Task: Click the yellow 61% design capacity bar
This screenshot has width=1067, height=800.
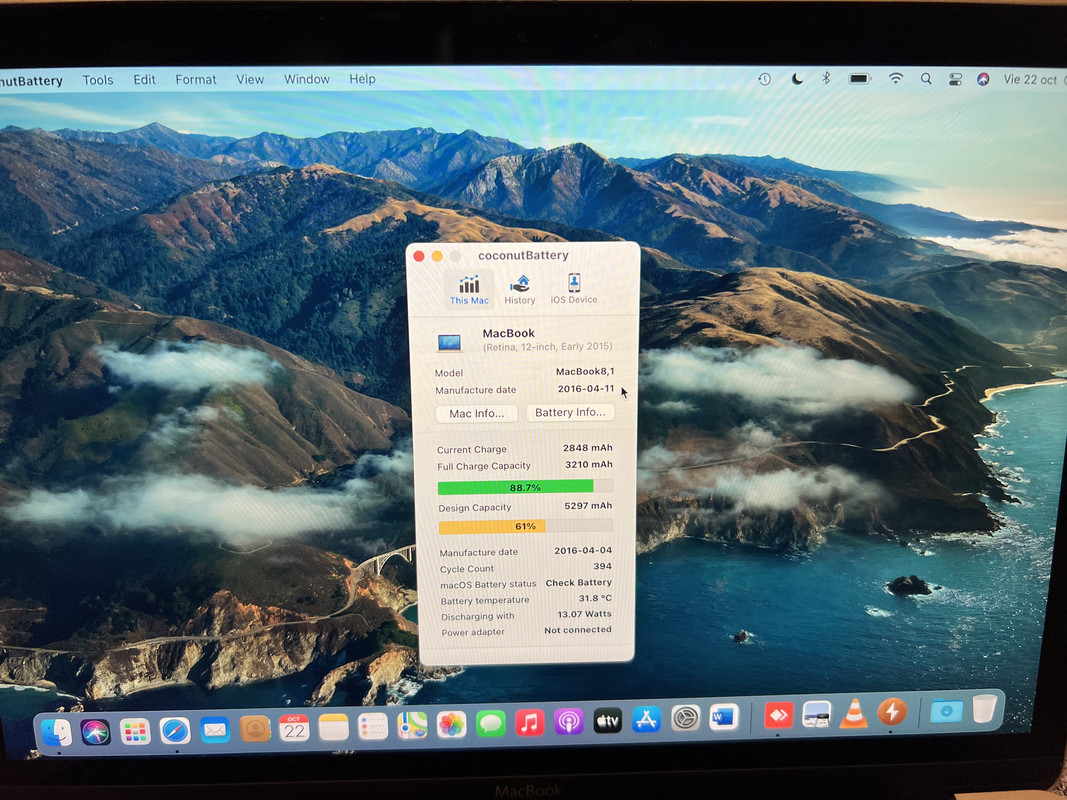Action: point(525,526)
